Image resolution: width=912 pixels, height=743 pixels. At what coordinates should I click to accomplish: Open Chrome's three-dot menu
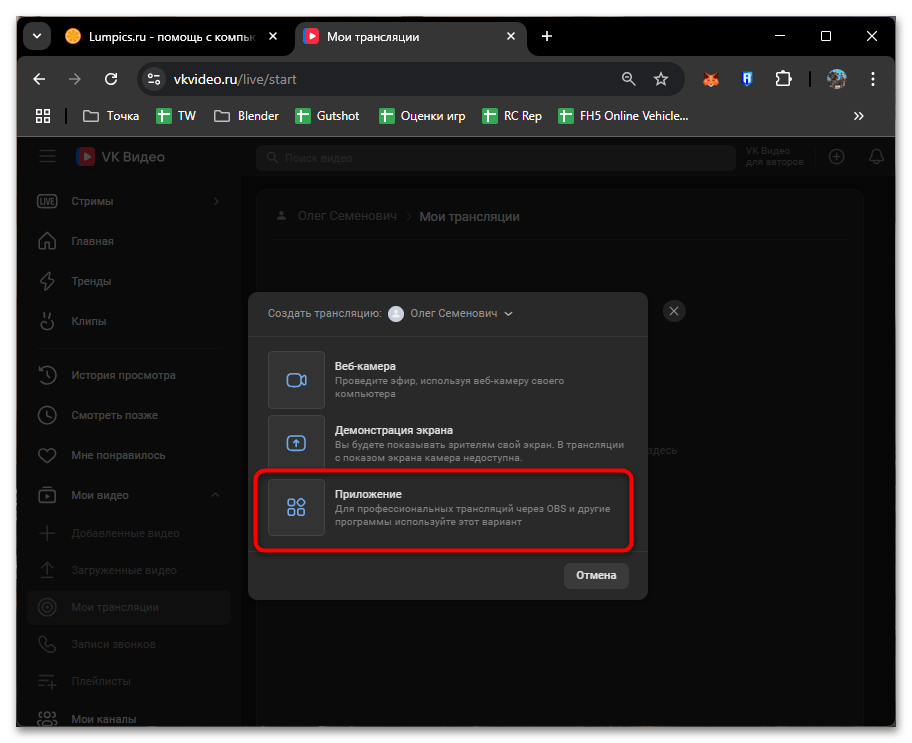(x=873, y=79)
